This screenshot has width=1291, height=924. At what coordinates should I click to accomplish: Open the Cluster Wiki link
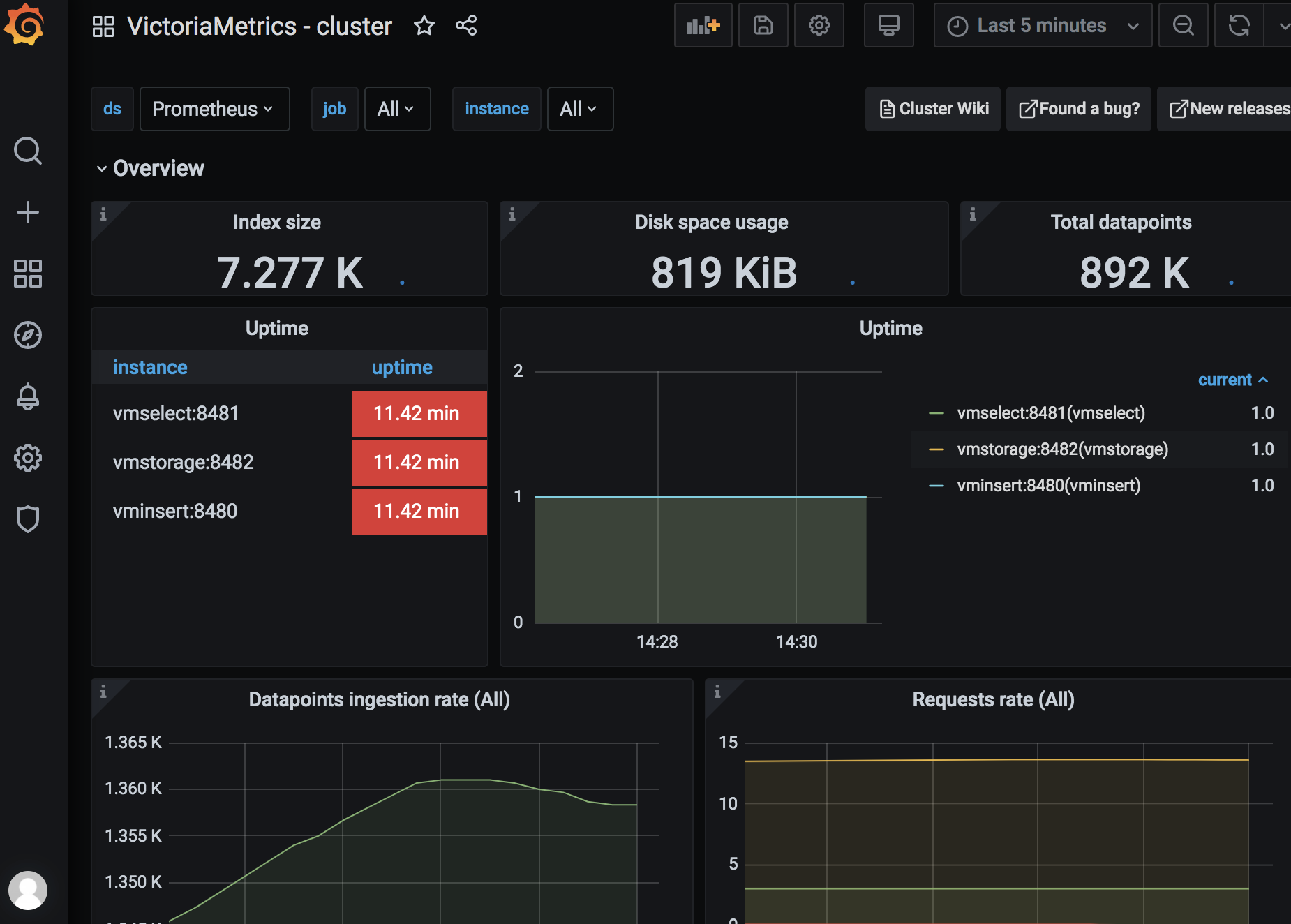[x=933, y=109]
